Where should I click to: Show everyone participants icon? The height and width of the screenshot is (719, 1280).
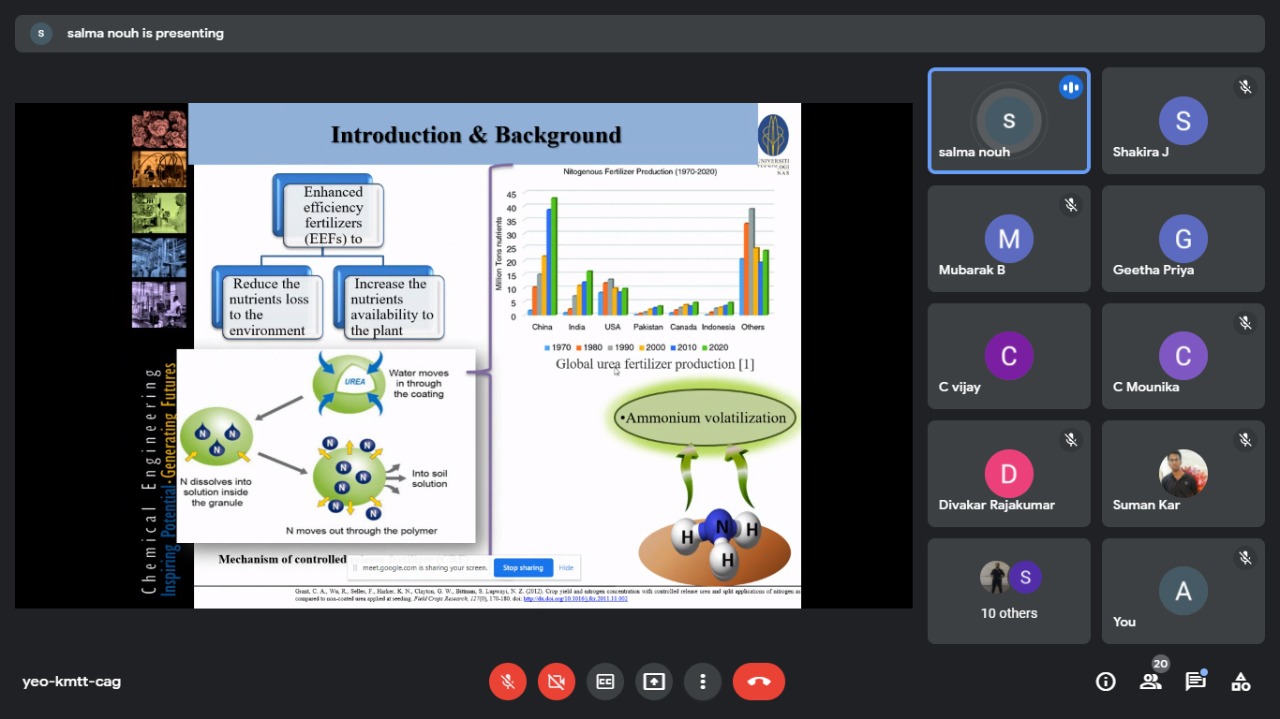(1150, 682)
